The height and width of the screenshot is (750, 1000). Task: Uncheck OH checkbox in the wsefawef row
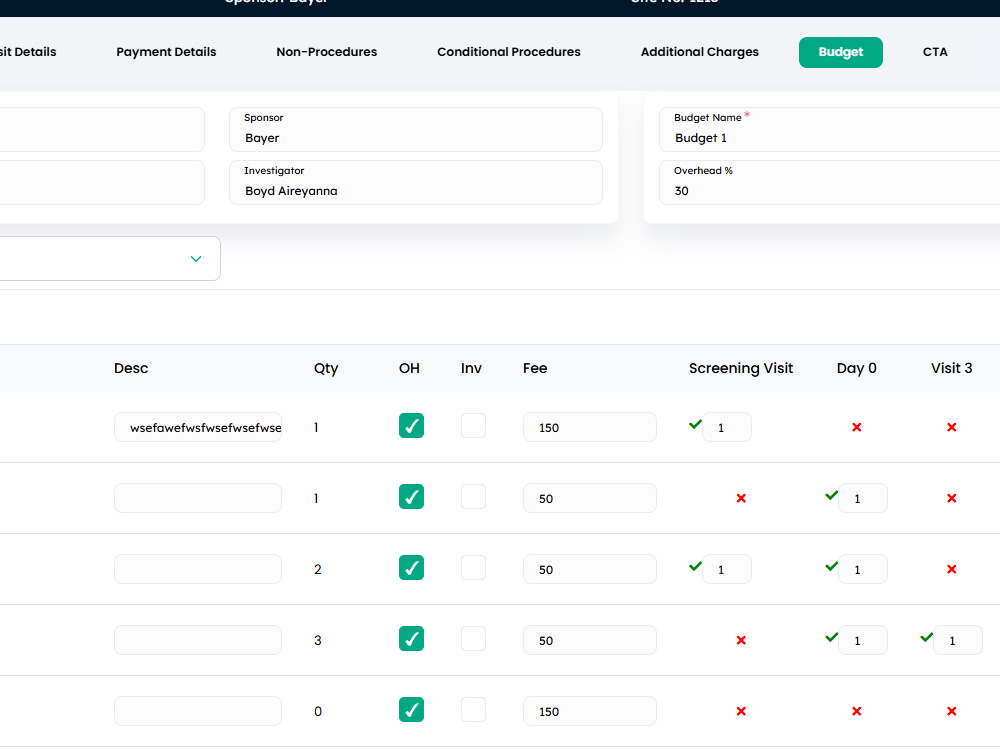pos(411,426)
